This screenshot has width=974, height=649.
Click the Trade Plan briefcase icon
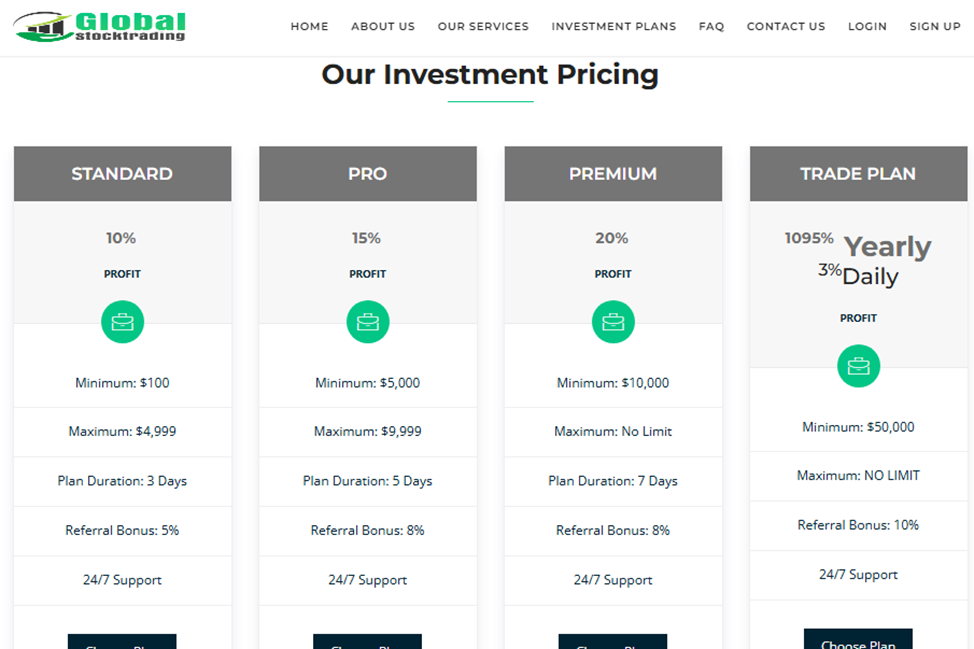point(858,366)
